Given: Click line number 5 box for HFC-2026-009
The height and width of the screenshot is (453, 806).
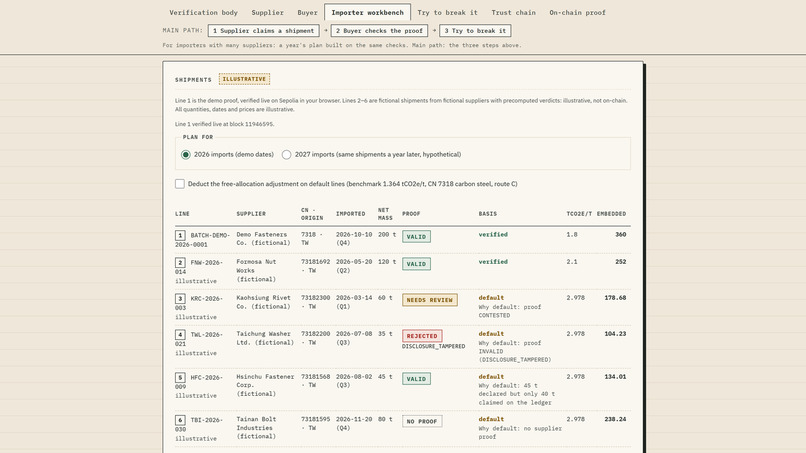Looking at the screenshot, I should click(x=180, y=377).
